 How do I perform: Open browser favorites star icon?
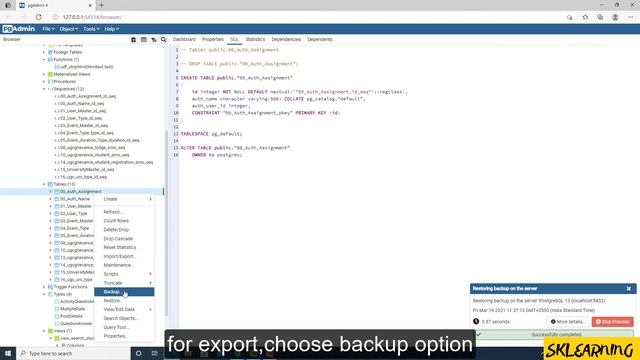[585, 17]
